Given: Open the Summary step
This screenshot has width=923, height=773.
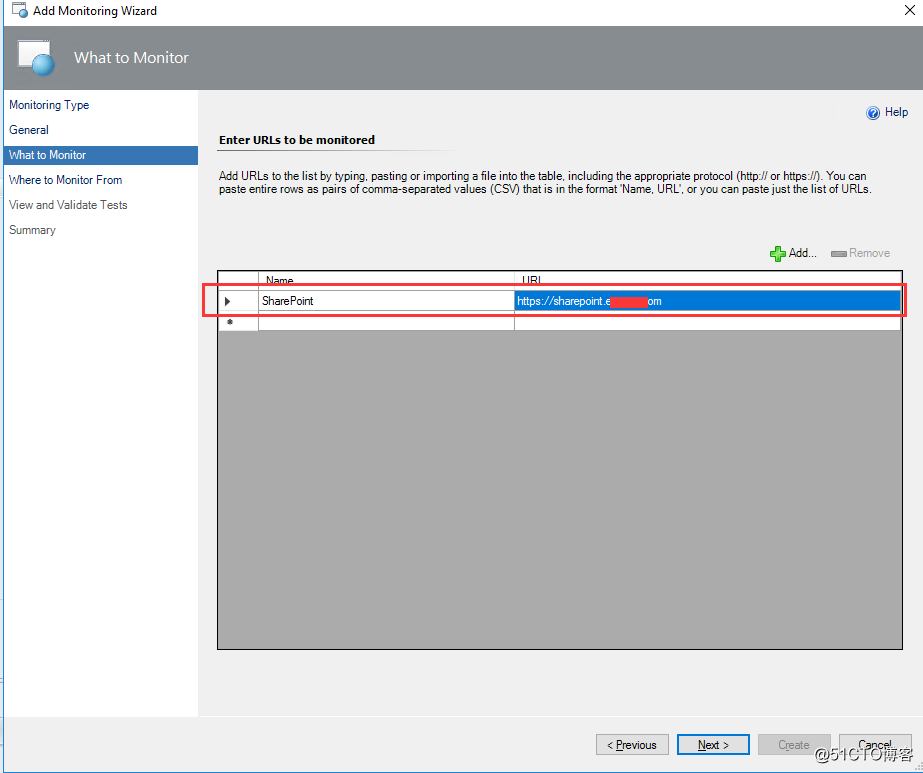Looking at the screenshot, I should (x=32, y=230).
